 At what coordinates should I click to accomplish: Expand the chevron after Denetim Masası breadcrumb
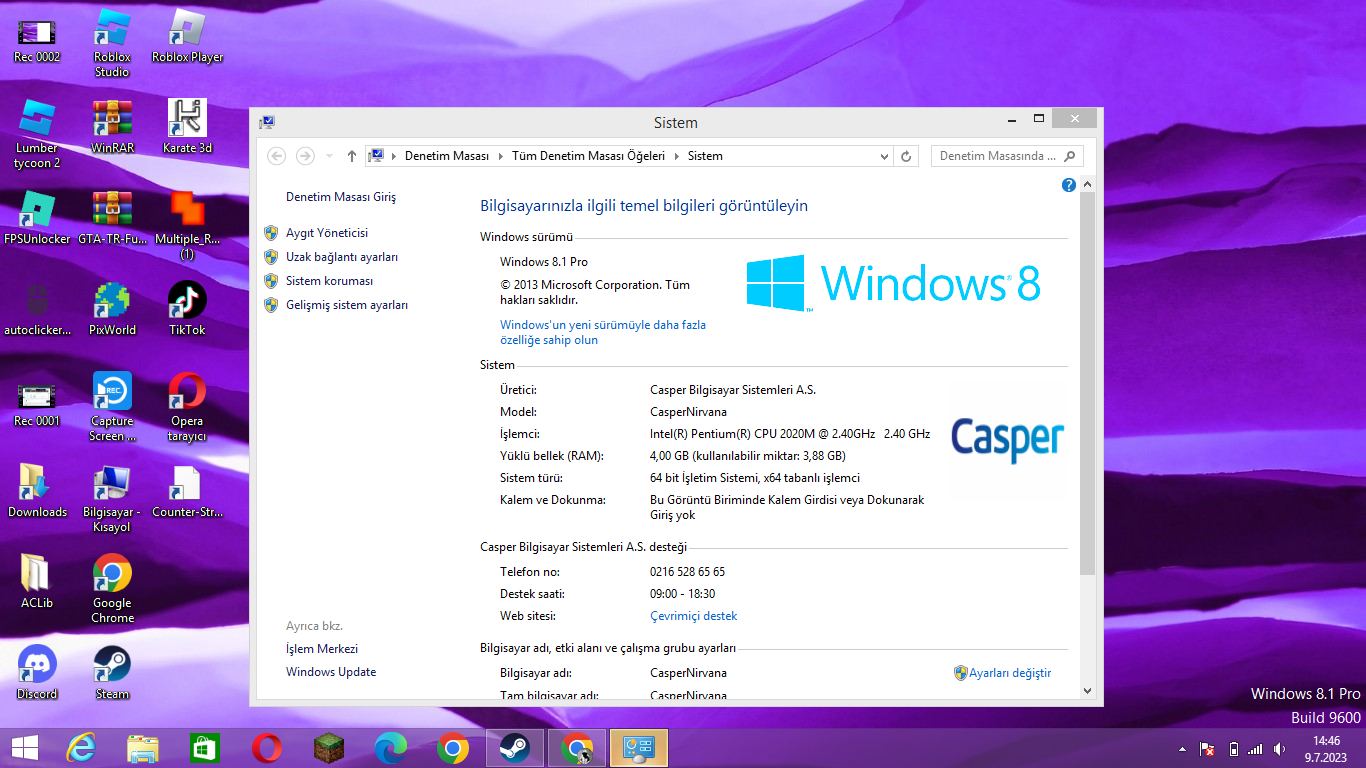[501, 156]
